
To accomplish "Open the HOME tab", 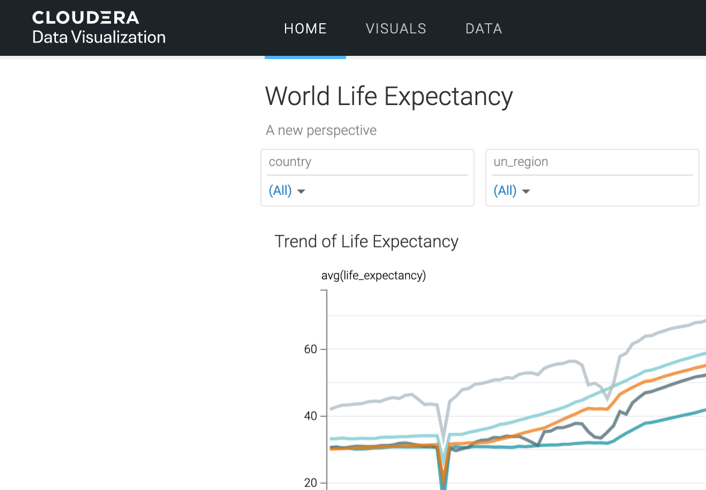I will click(305, 29).
